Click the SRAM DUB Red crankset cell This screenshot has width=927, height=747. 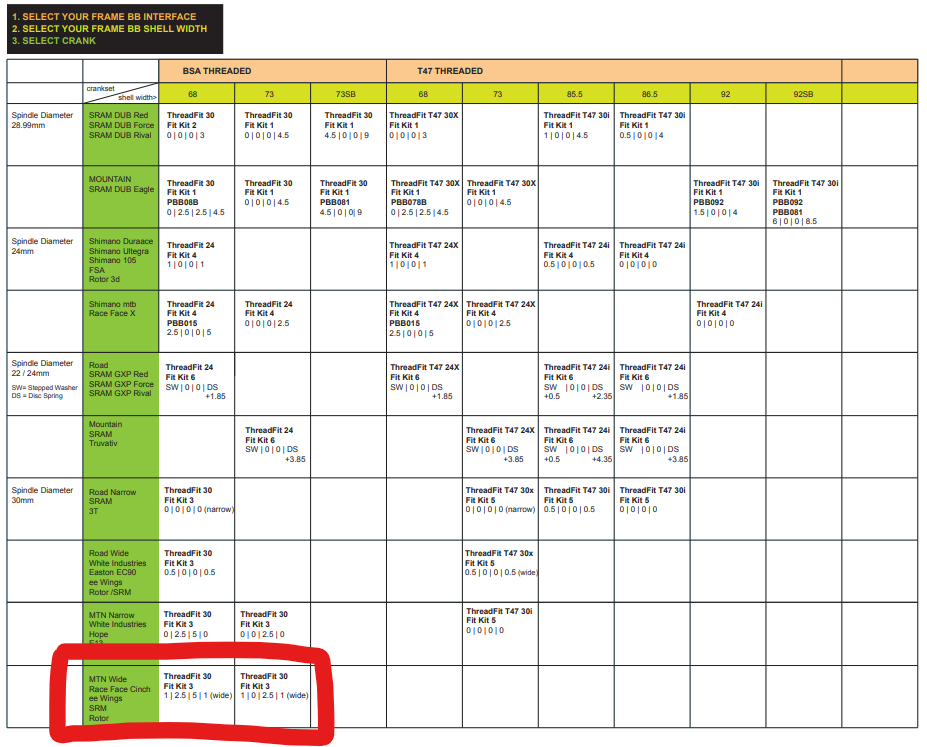point(121,135)
